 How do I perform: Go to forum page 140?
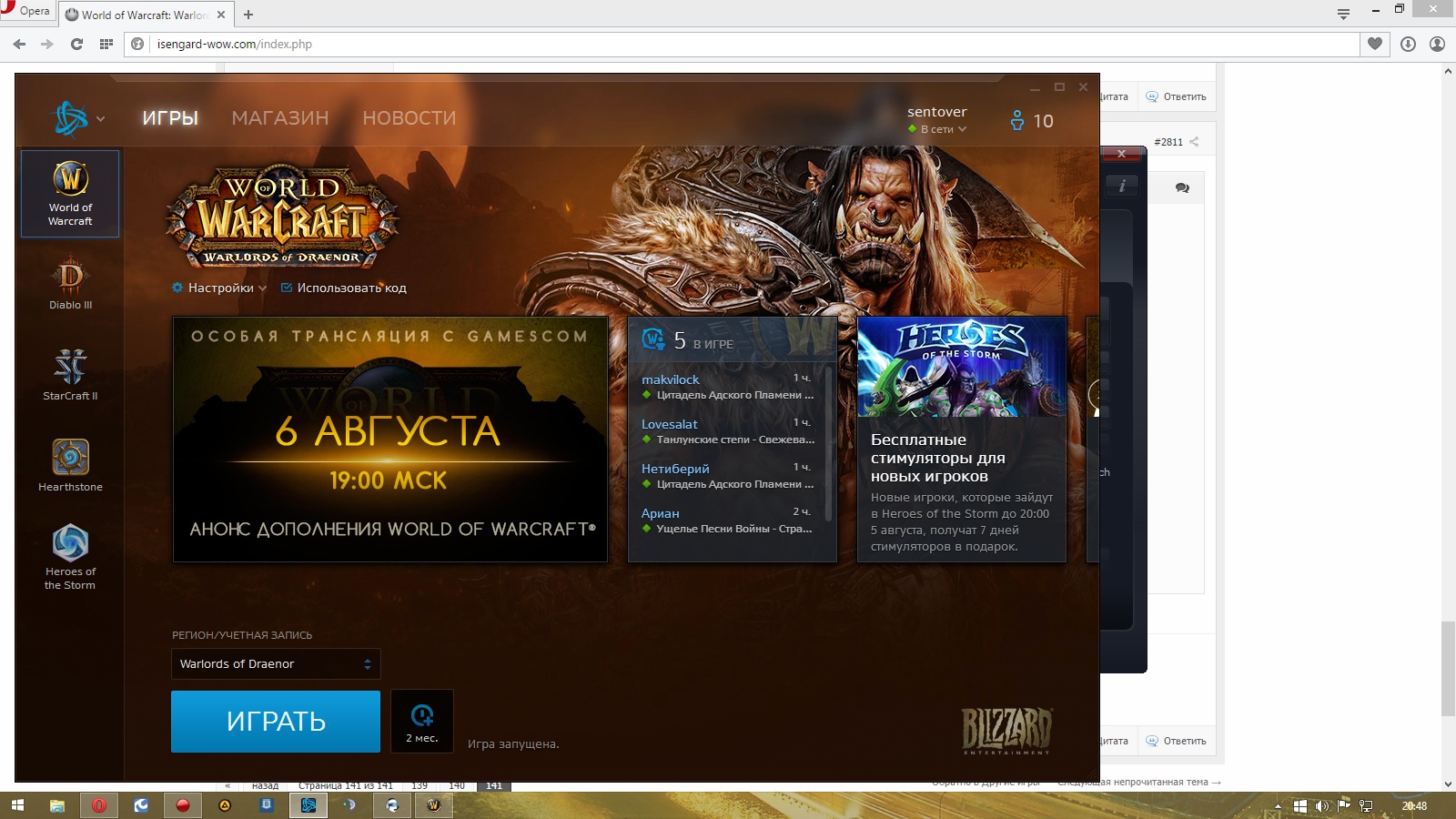[457, 785]
